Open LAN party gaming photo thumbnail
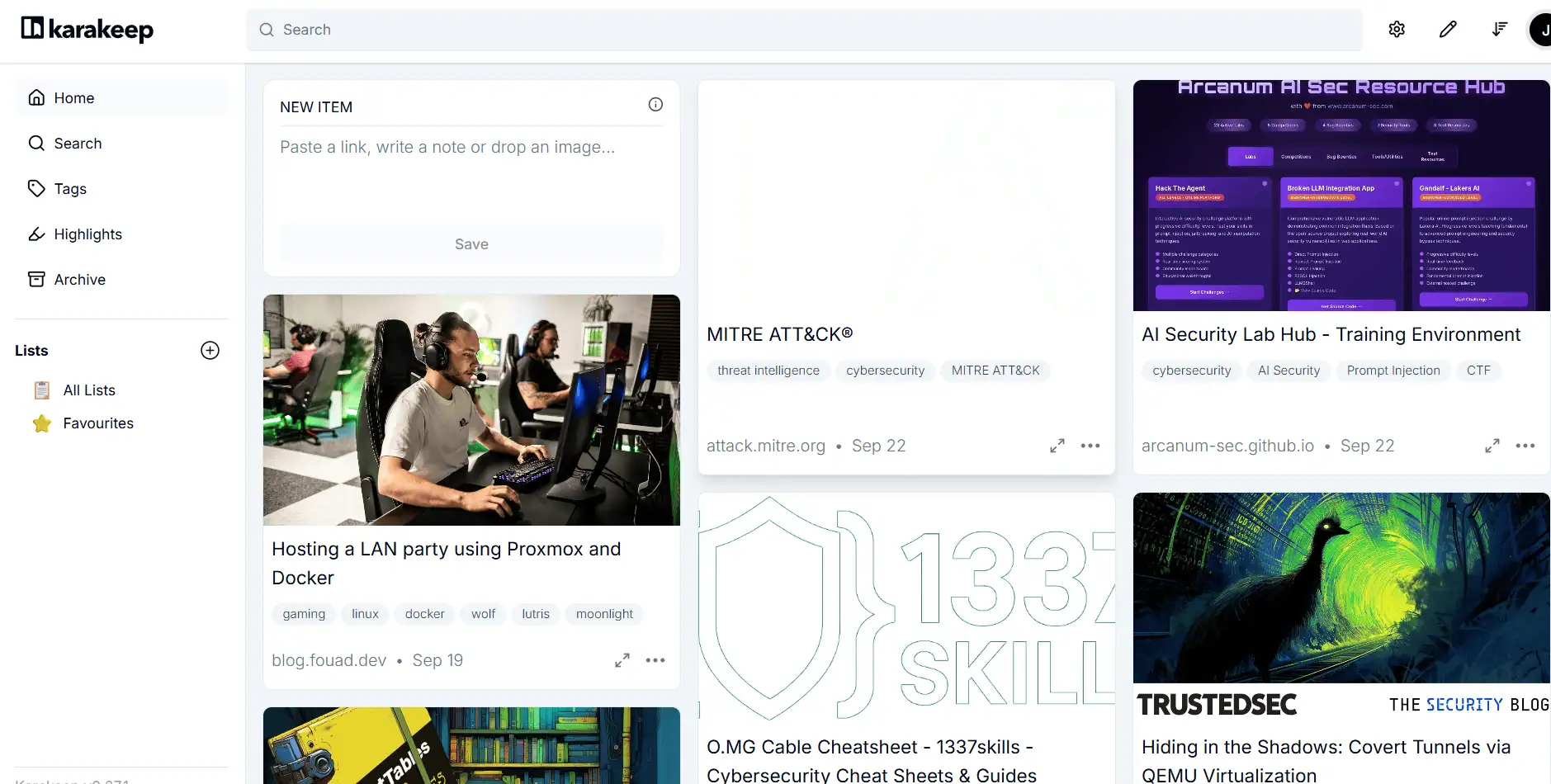Viewport: 1551px width, 784px height. point(471,410)
